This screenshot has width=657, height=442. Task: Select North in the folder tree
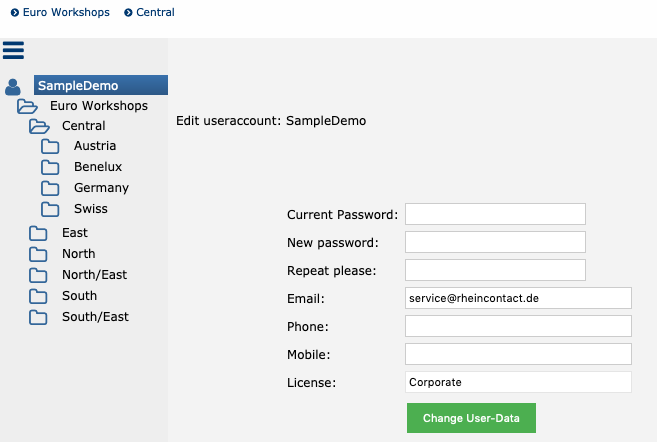[79, 254]
